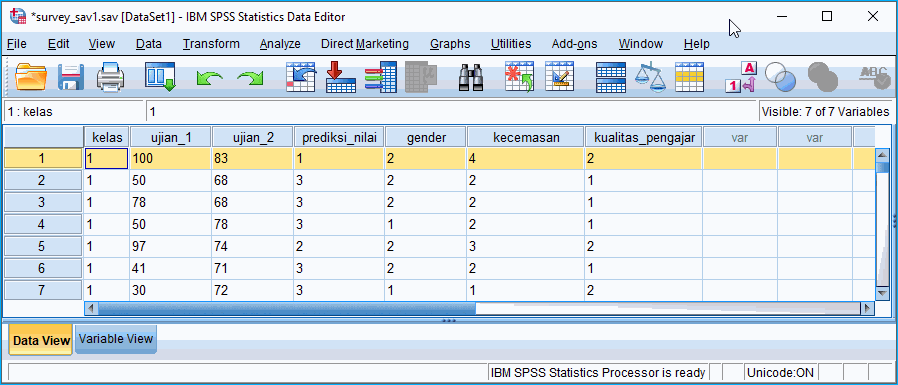The height and width of the screenshot is (385, 898).
Task: Select the gender column header
Action: (426, 138)
